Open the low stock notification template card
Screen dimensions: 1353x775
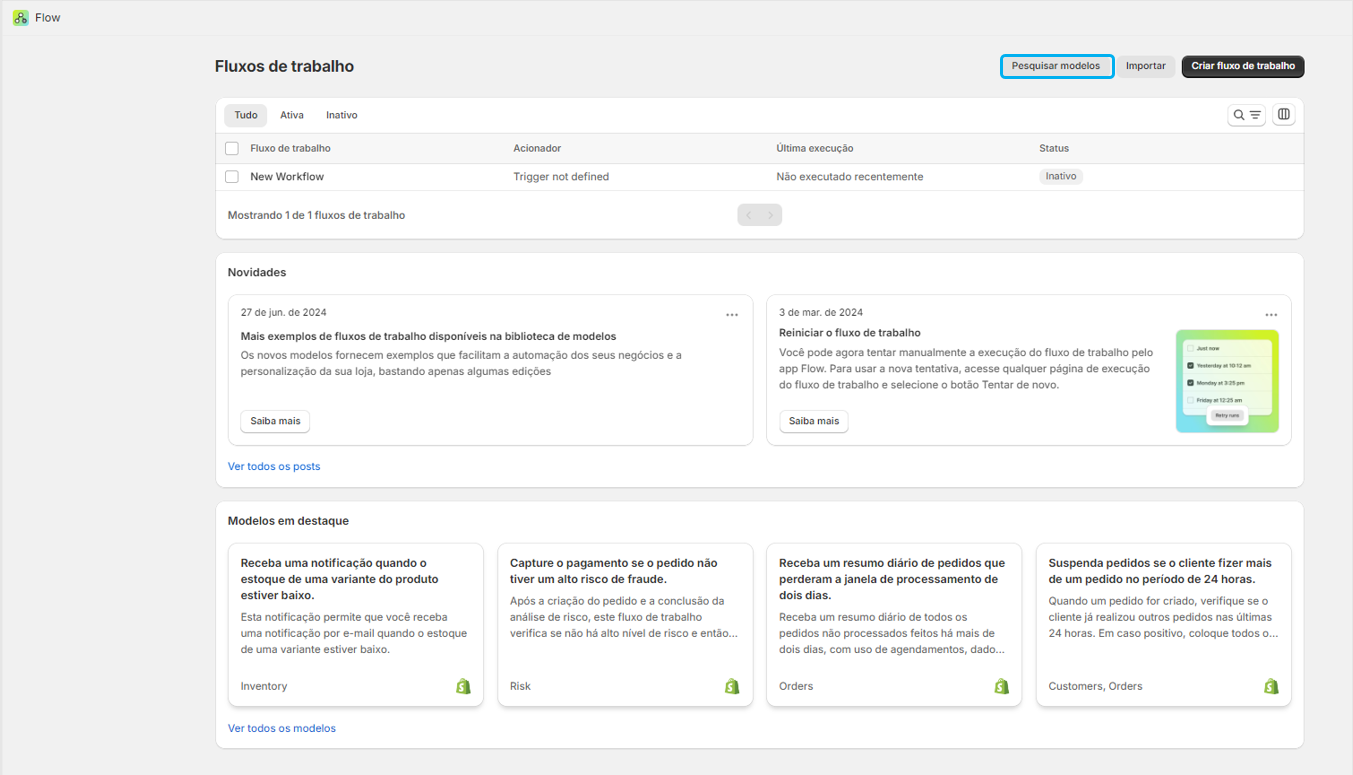pyautogui.click(x=356, y=625)
